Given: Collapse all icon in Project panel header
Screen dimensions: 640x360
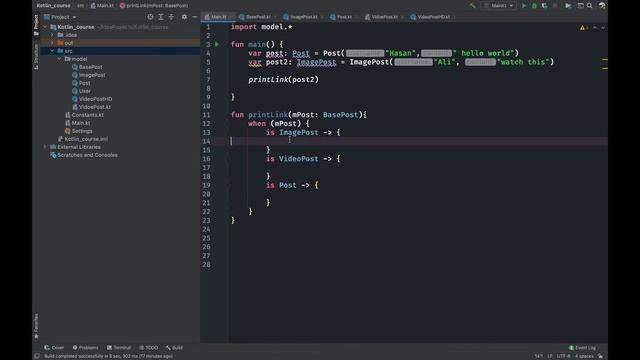Looking at the screenshot, I should click(171, 17).
